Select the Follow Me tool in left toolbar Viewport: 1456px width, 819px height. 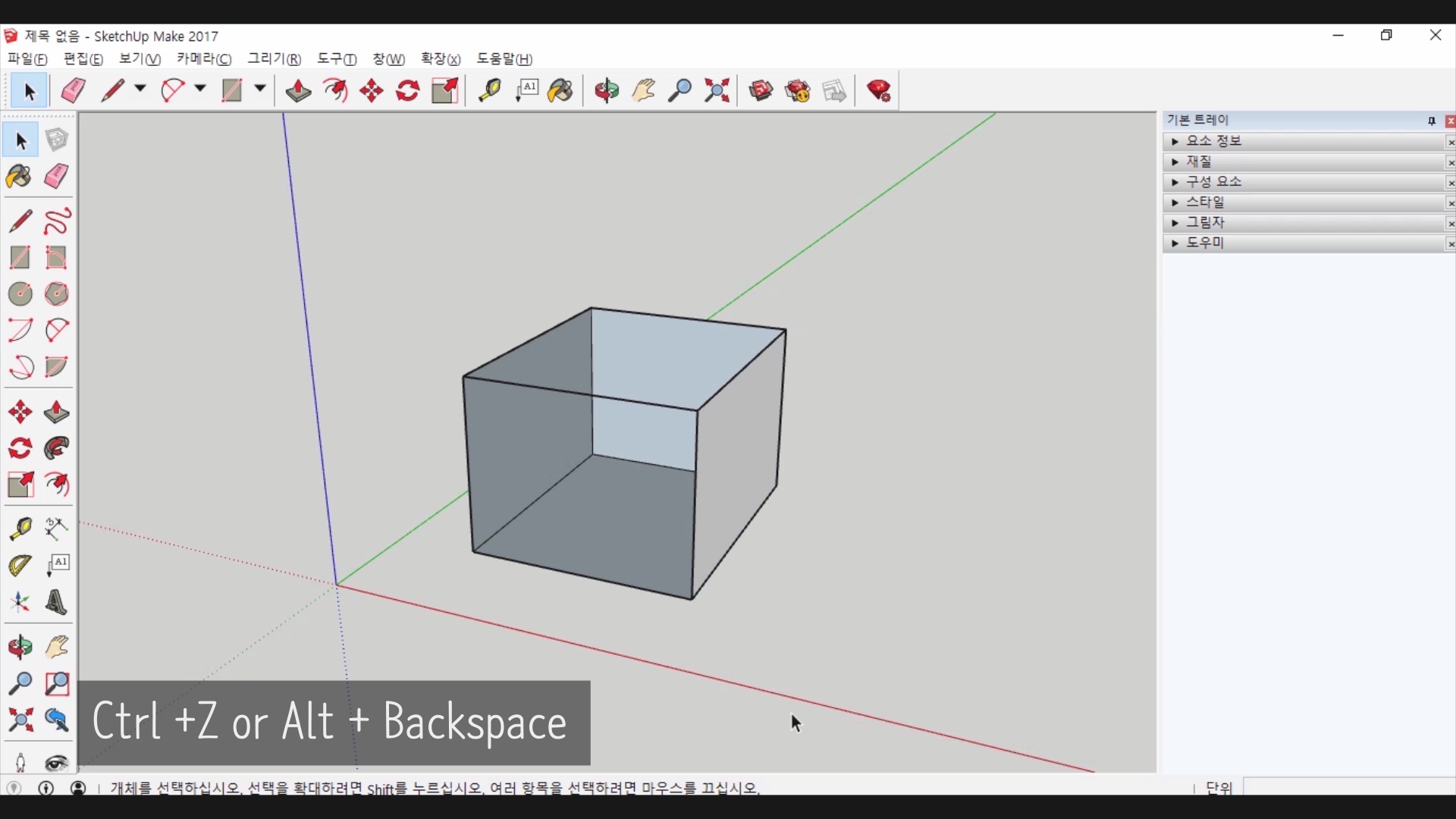57,449
